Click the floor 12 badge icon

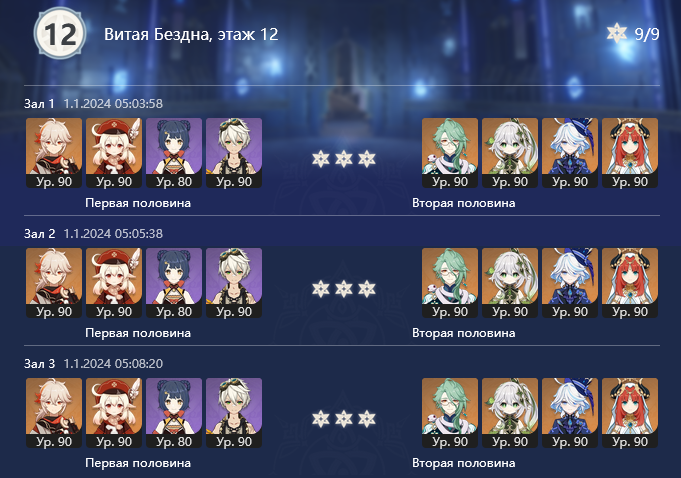[x=60, y=34]
